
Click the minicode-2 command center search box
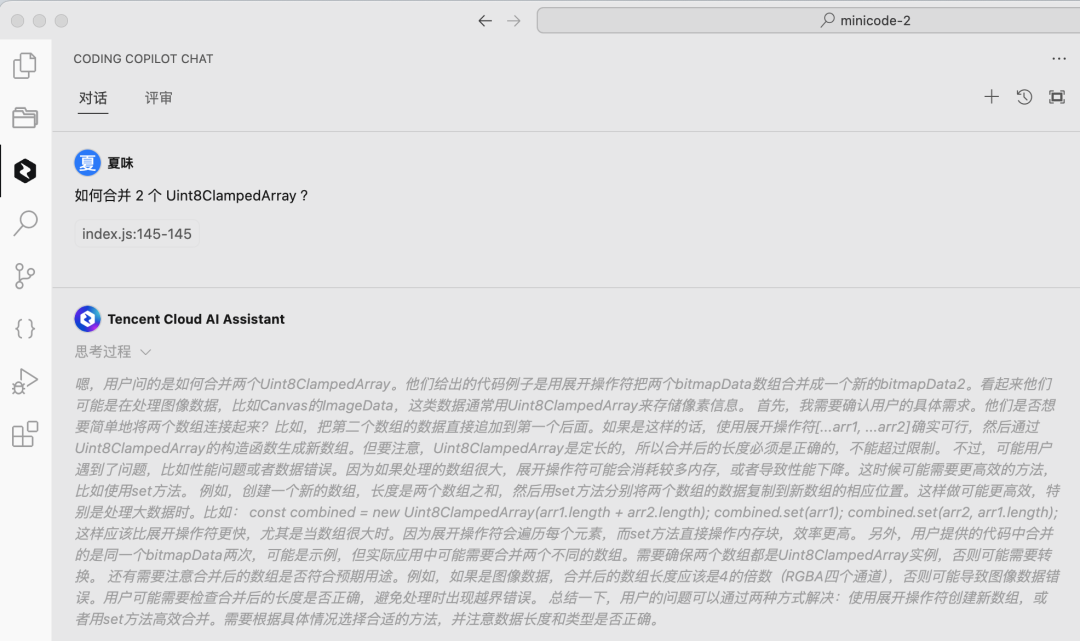pos(809,21)
